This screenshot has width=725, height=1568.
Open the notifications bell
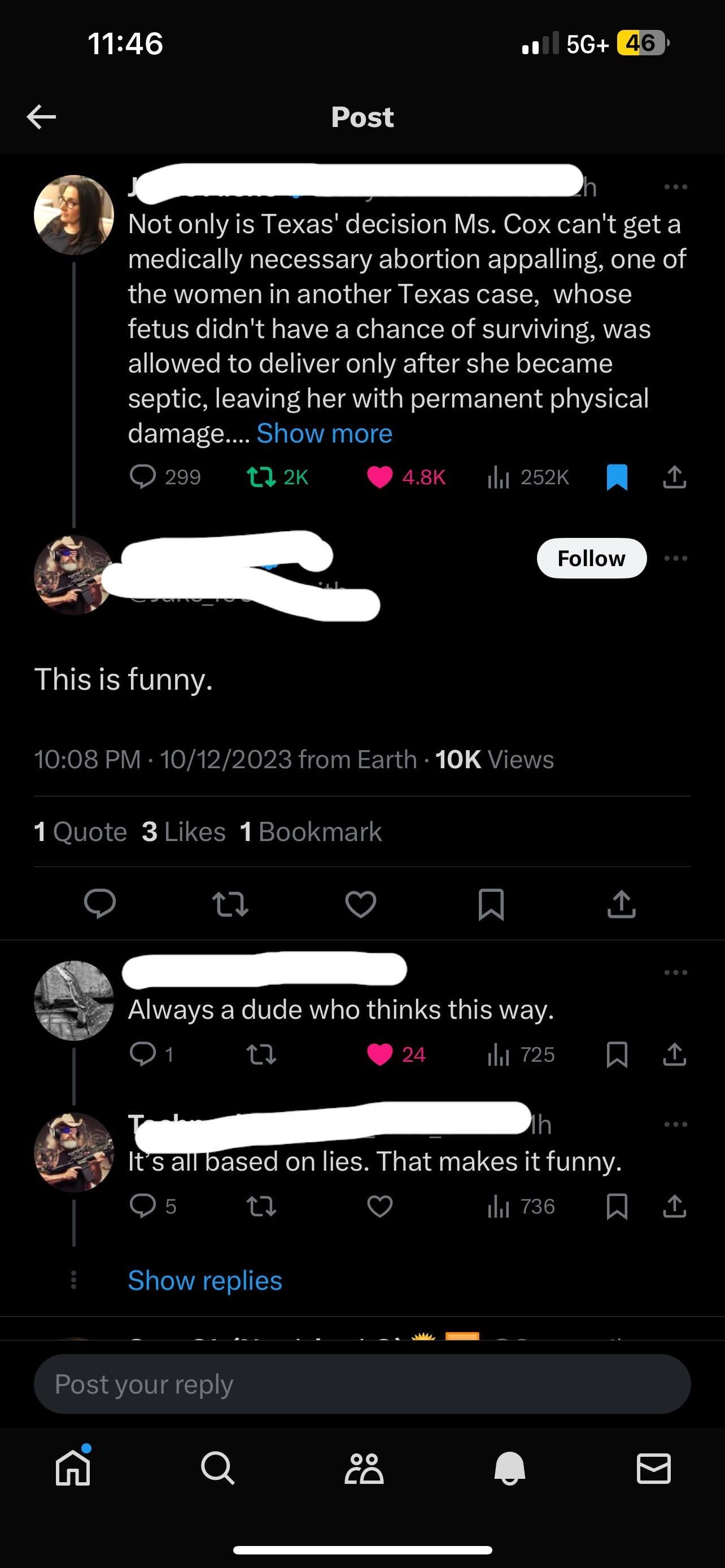509,1468
